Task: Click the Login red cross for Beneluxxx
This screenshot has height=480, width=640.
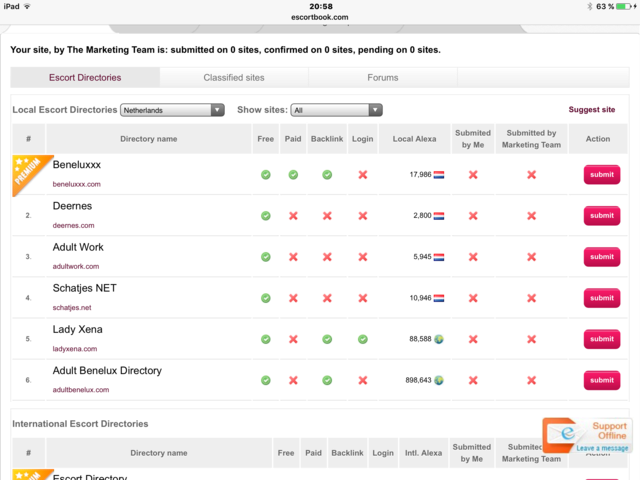Action: point(363,175)
